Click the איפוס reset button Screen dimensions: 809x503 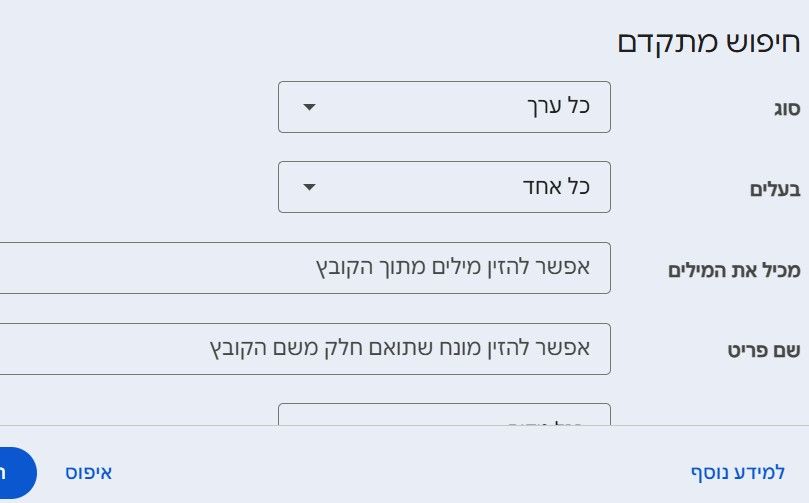tap(88, 473)
